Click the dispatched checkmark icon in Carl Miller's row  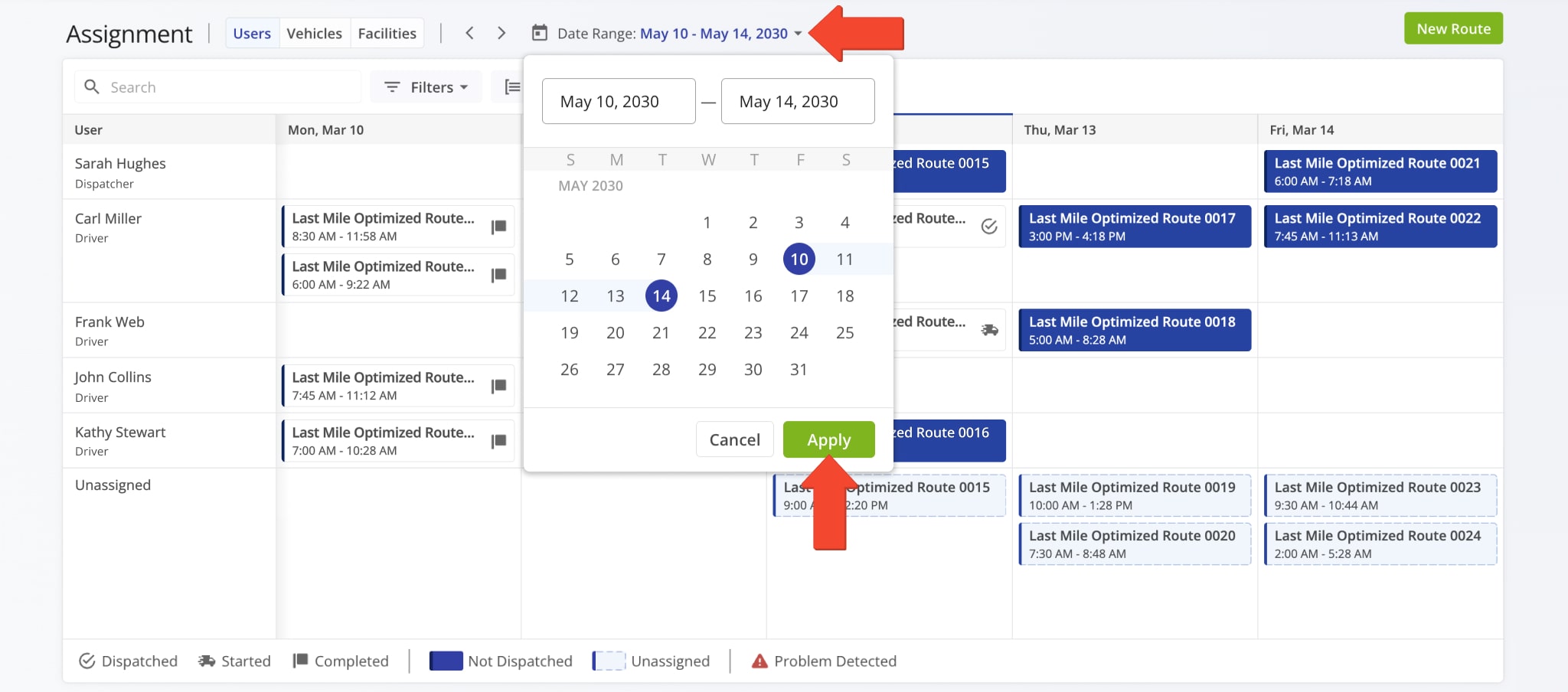(x=989, y=227)
